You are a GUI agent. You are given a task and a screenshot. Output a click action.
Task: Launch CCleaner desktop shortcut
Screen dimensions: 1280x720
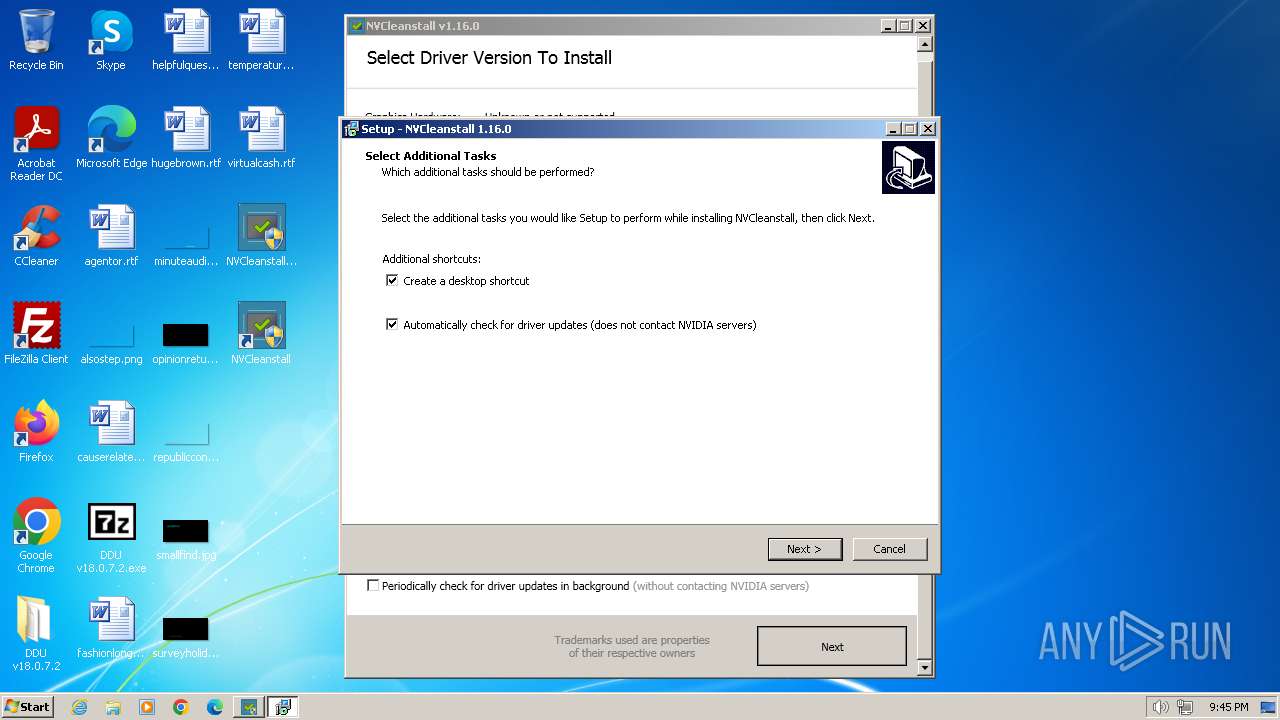[x=36, y=236]
